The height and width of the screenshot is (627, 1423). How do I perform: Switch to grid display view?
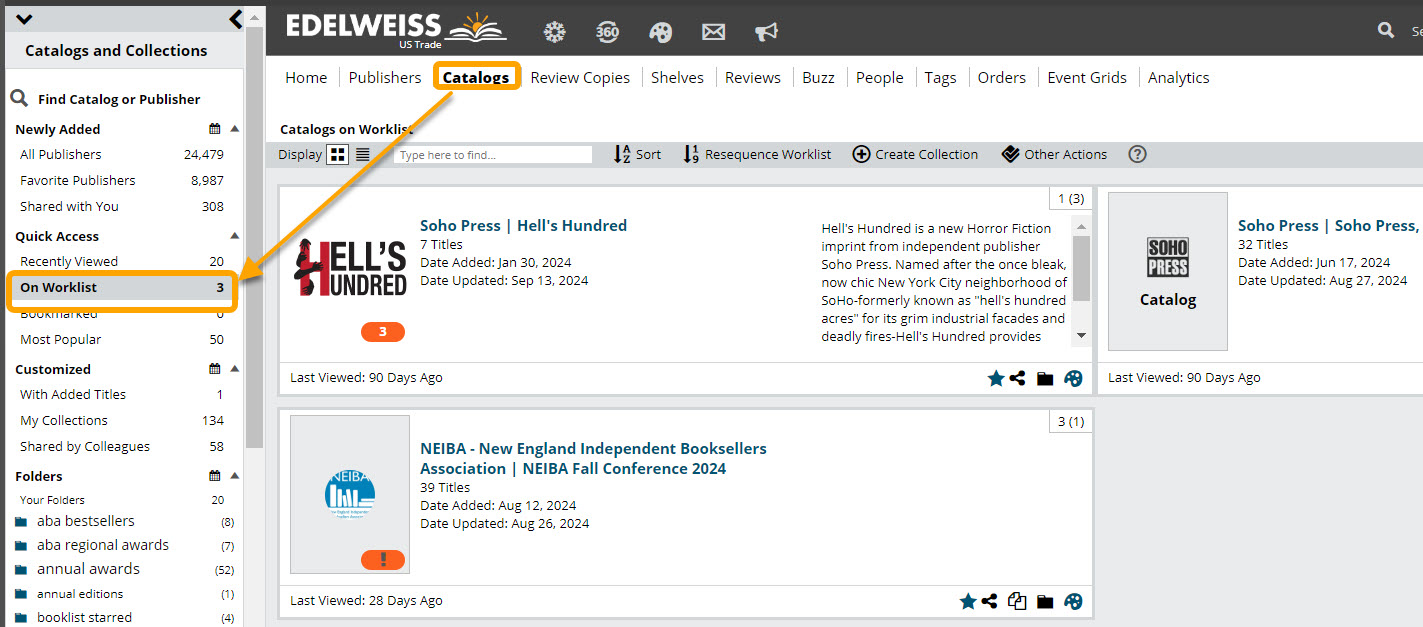338,154
